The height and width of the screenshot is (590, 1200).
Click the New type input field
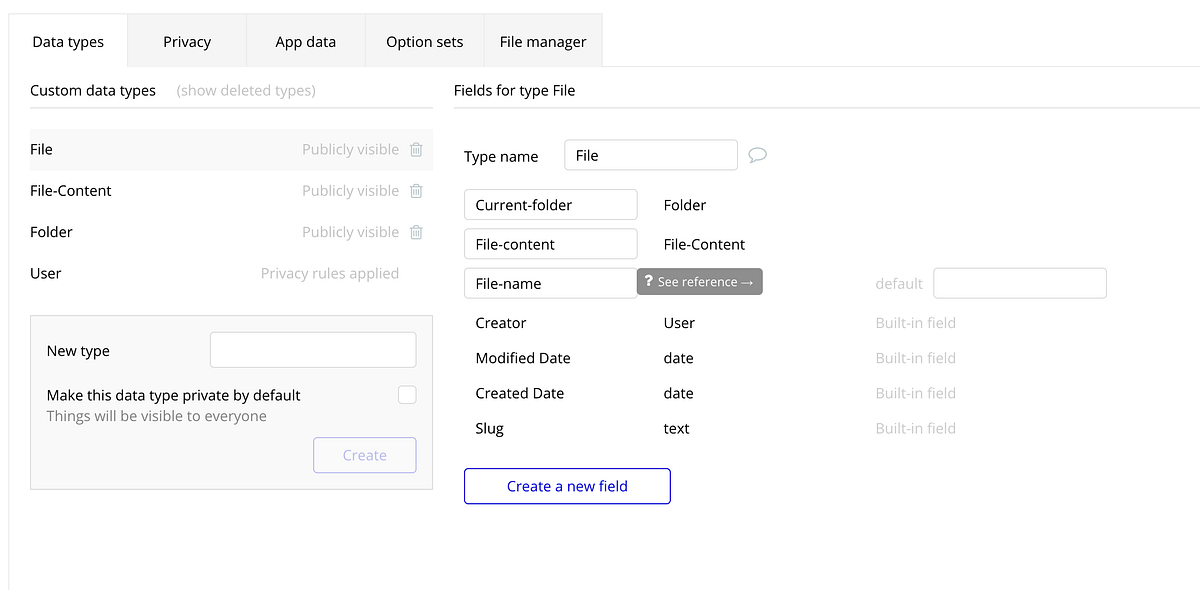[x=312, y=349]
